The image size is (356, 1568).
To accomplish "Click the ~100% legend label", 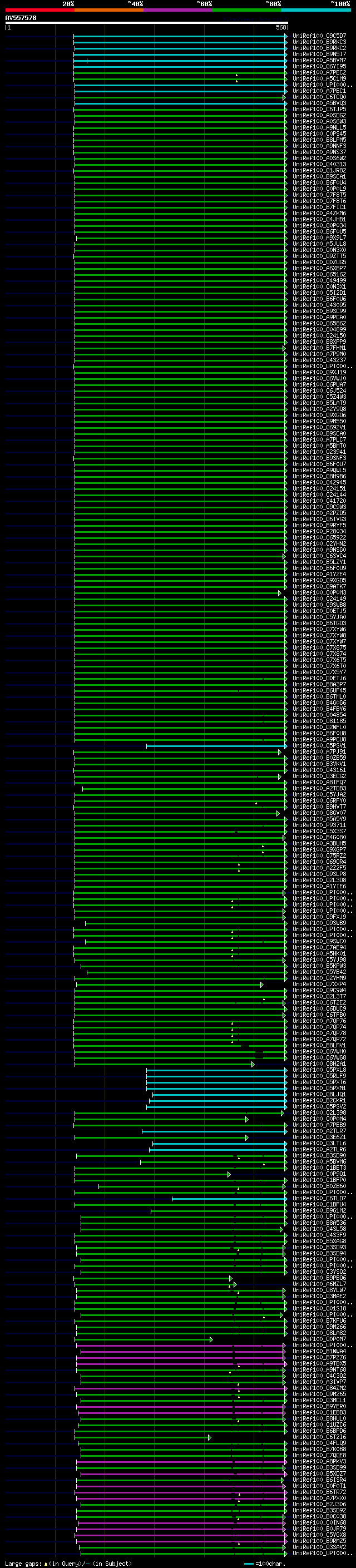I will click(341, 4).
